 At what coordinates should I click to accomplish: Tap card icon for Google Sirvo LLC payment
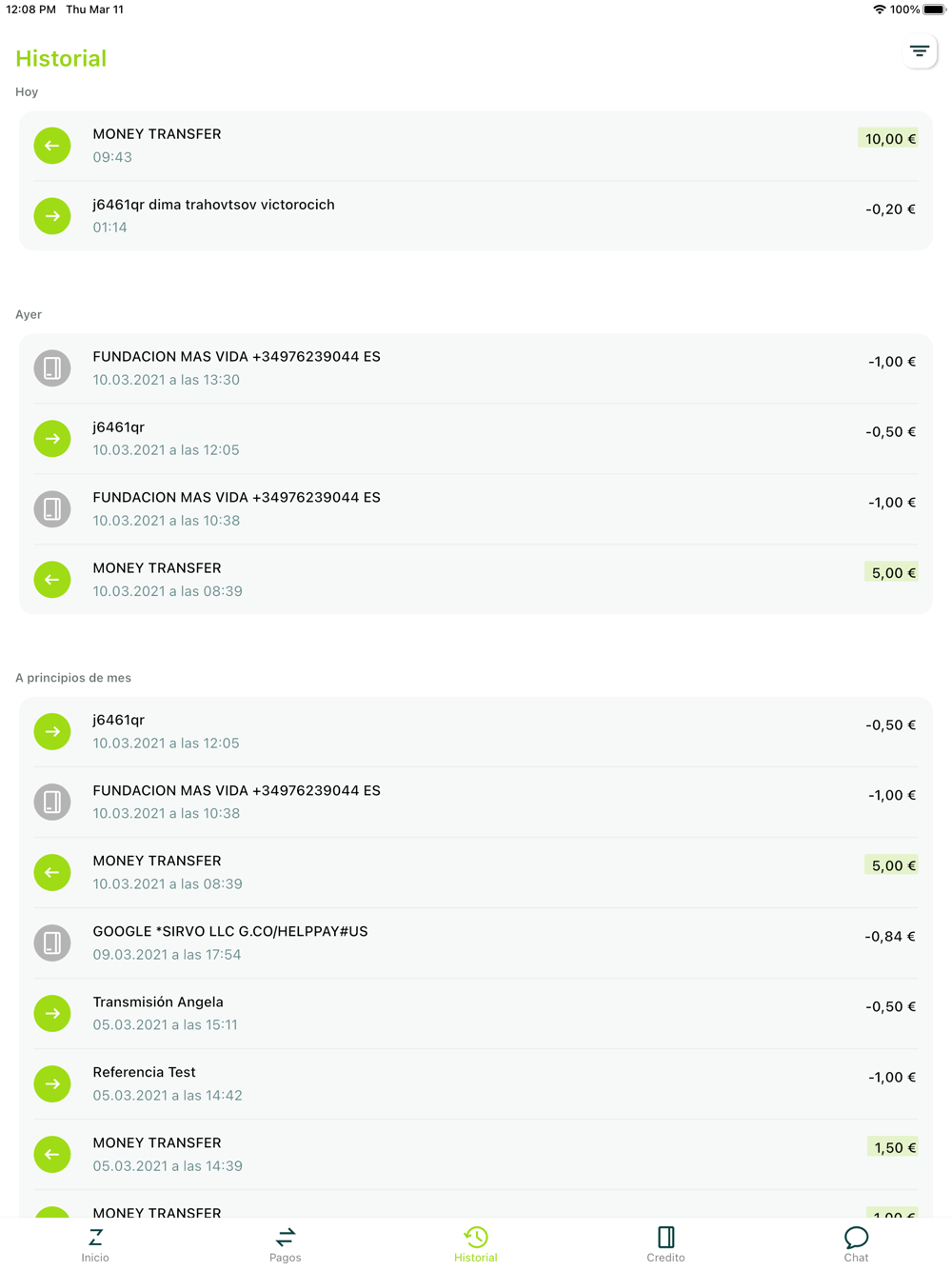(x=52, y=943)
